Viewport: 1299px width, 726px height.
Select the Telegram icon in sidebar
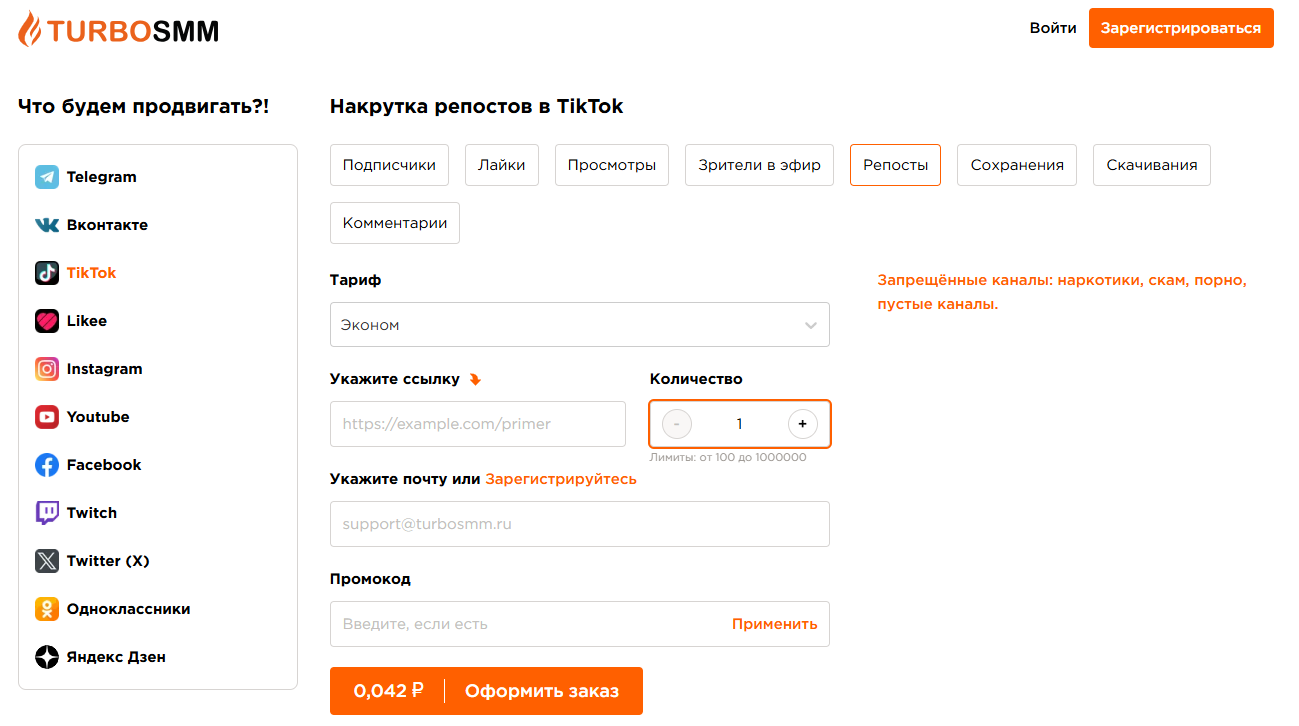47,177
